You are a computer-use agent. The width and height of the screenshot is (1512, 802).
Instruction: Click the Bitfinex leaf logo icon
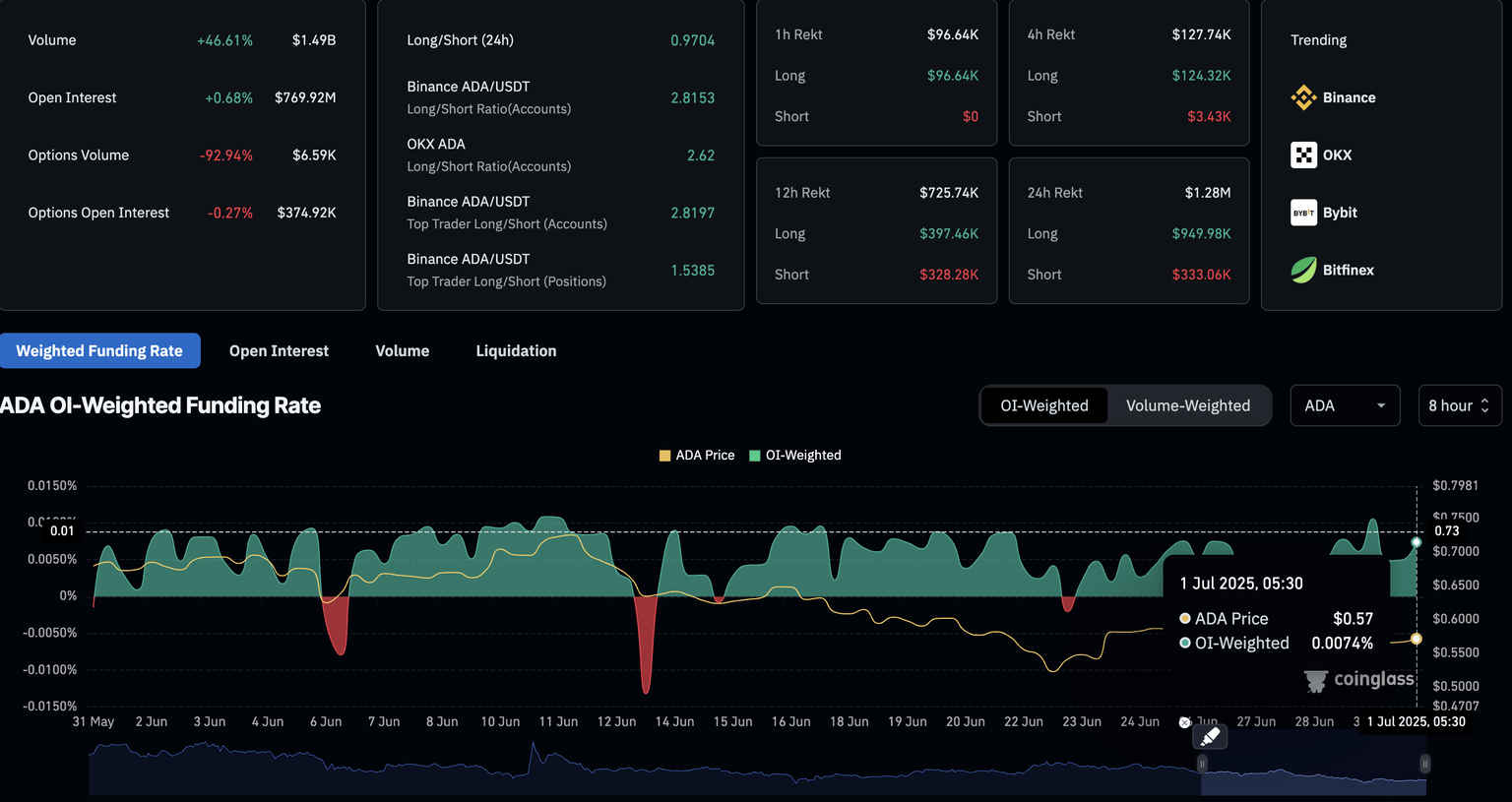click(1303, 270)
